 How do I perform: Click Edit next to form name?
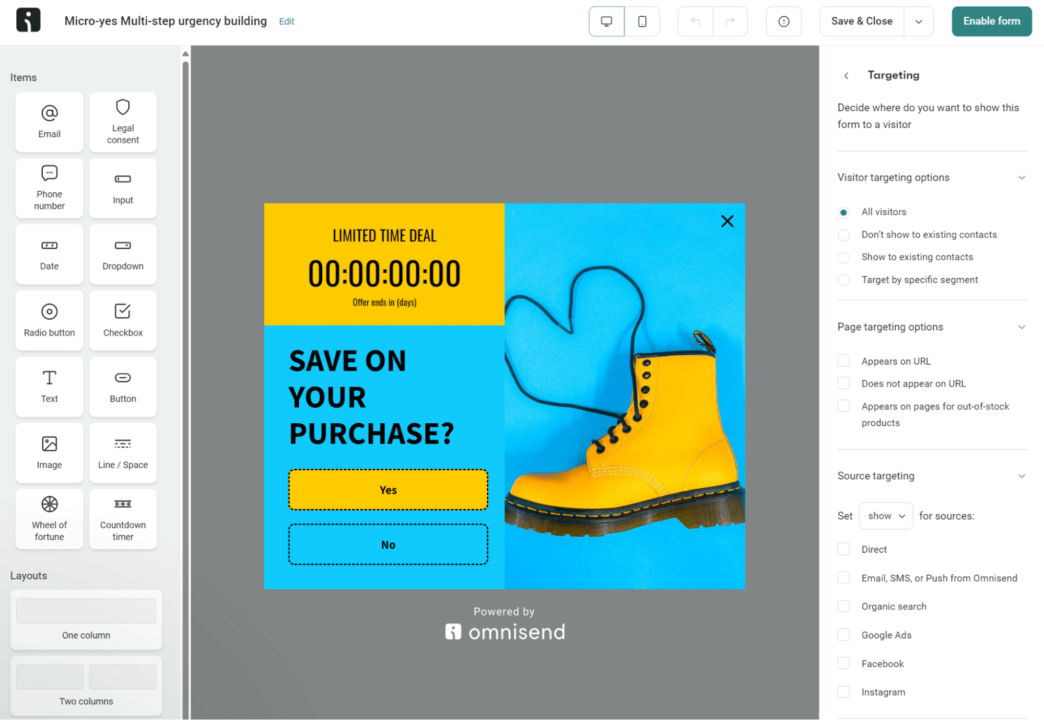pos(287,21)
